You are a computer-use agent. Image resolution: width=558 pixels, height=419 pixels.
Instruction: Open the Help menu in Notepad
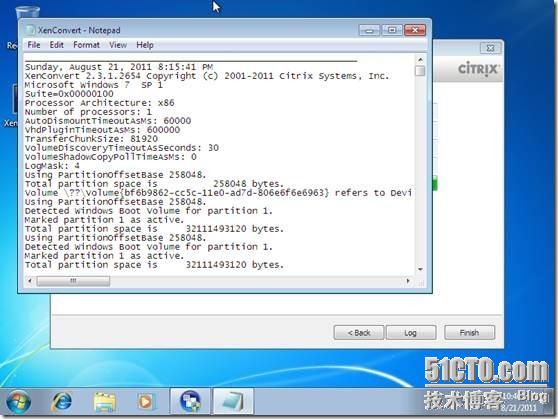(145, 45)
